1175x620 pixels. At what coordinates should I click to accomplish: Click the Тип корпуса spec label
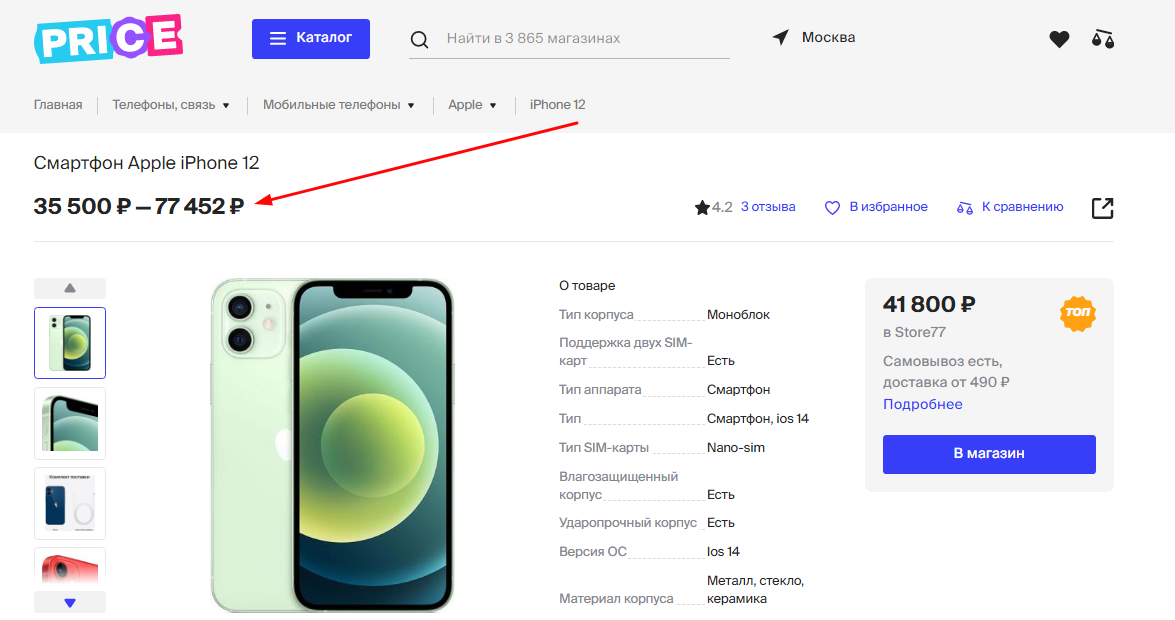pos(596,315)
